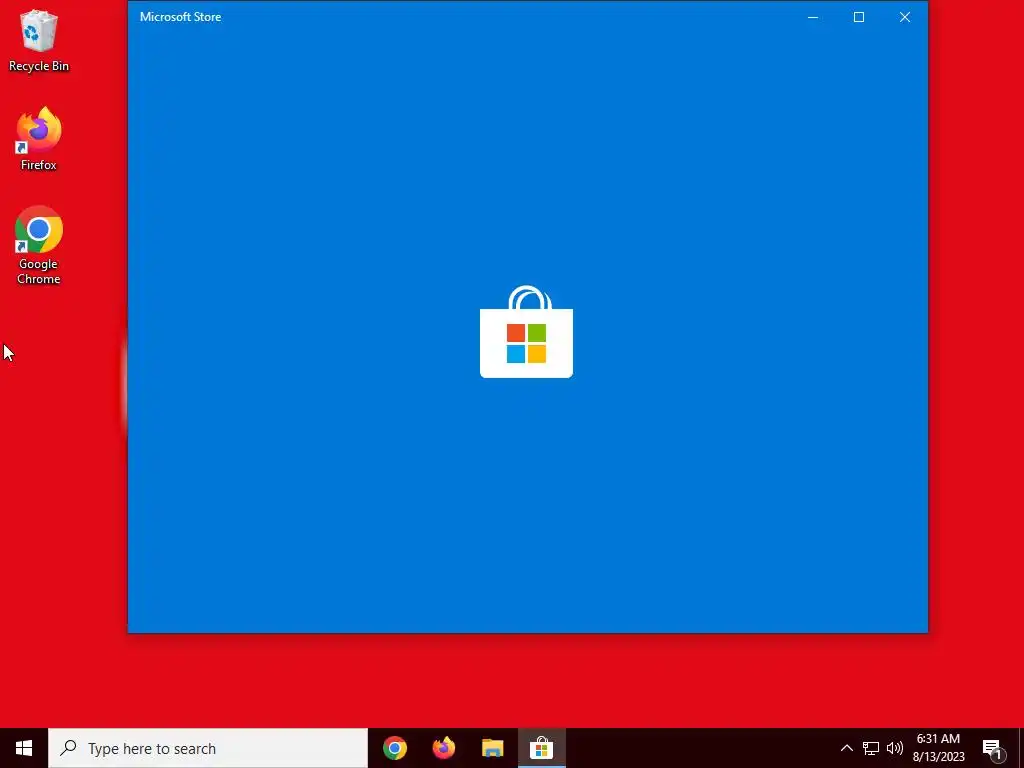Launch Firefox from the taskbar

(x=443, y=748)
